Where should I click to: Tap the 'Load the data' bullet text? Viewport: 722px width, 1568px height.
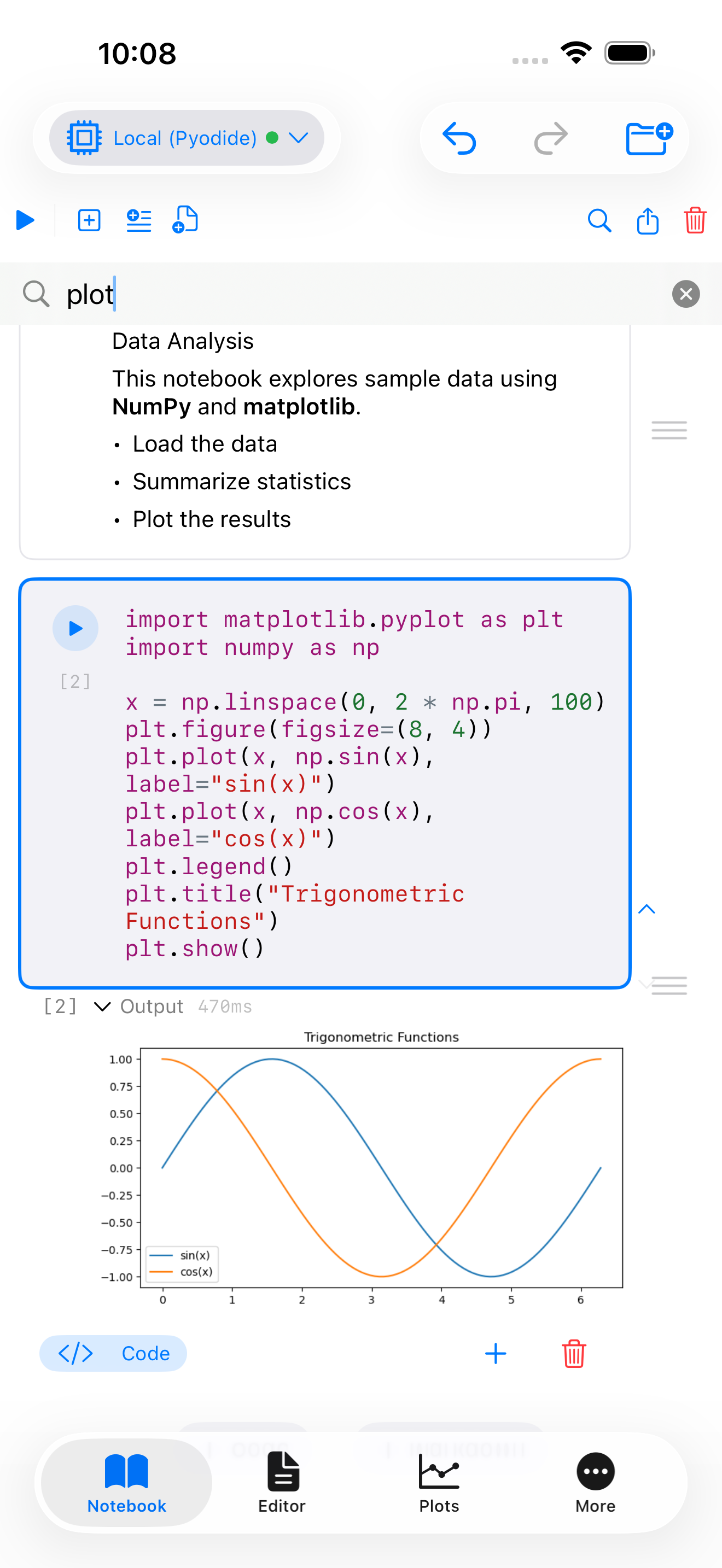pos(205,444)
